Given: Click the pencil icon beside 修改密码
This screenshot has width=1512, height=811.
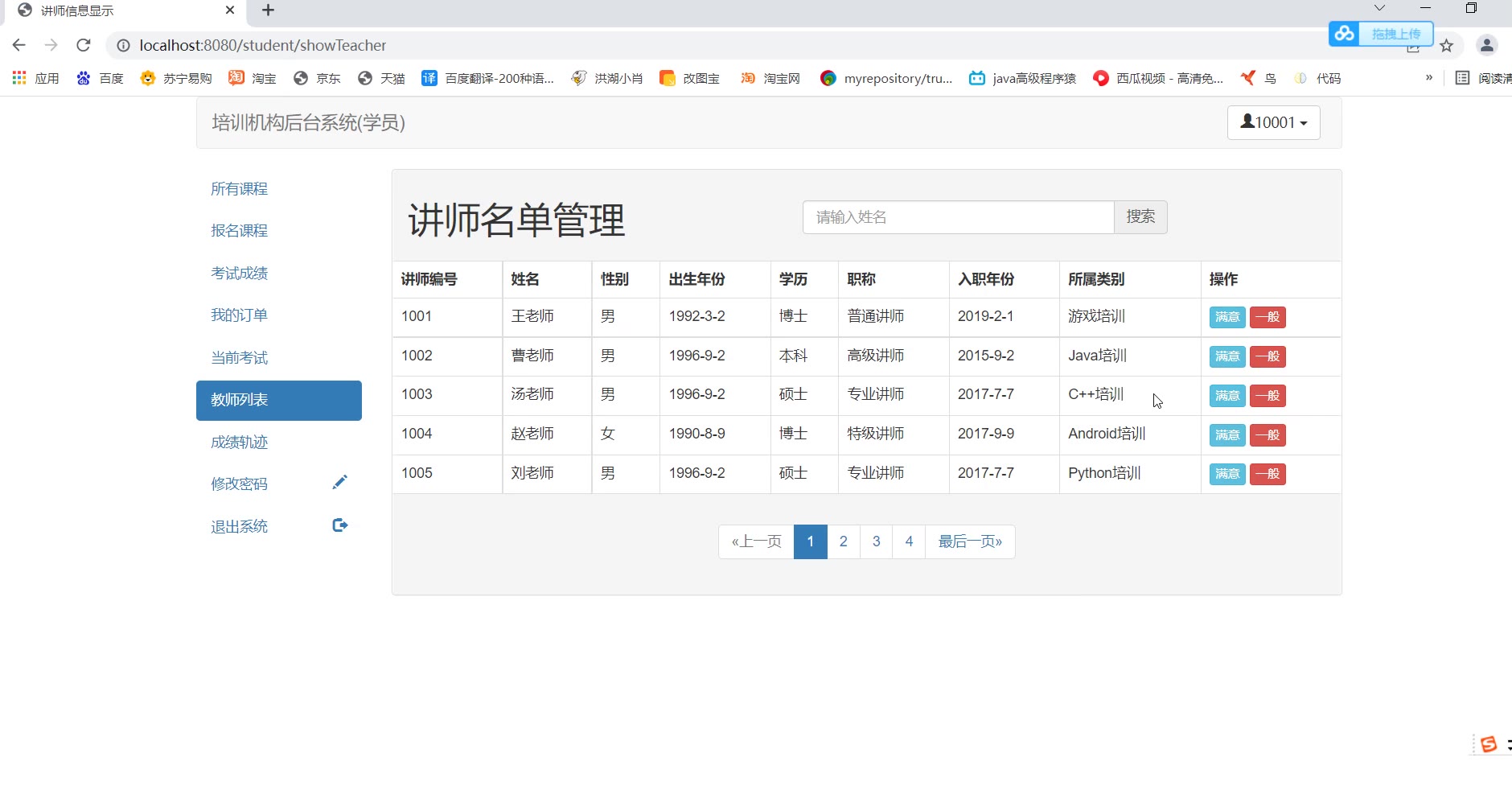Looking at the screenshot, I should (339, 483).
